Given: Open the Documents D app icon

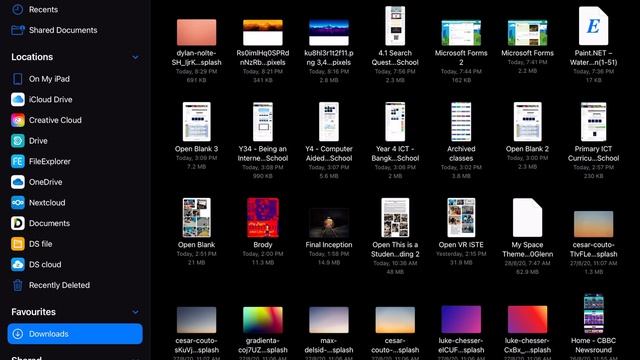Looking at the screenshot, I should [18, 223].
